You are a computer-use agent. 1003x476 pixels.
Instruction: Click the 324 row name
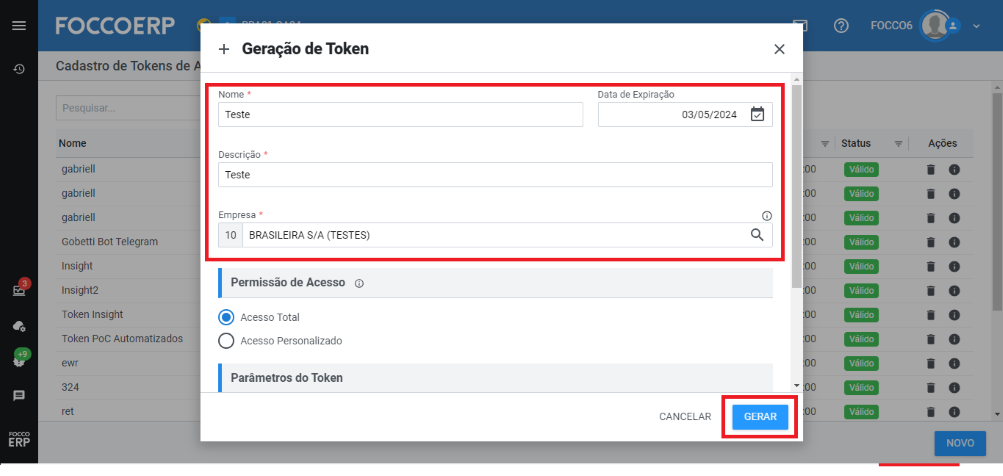click(70, 388)
